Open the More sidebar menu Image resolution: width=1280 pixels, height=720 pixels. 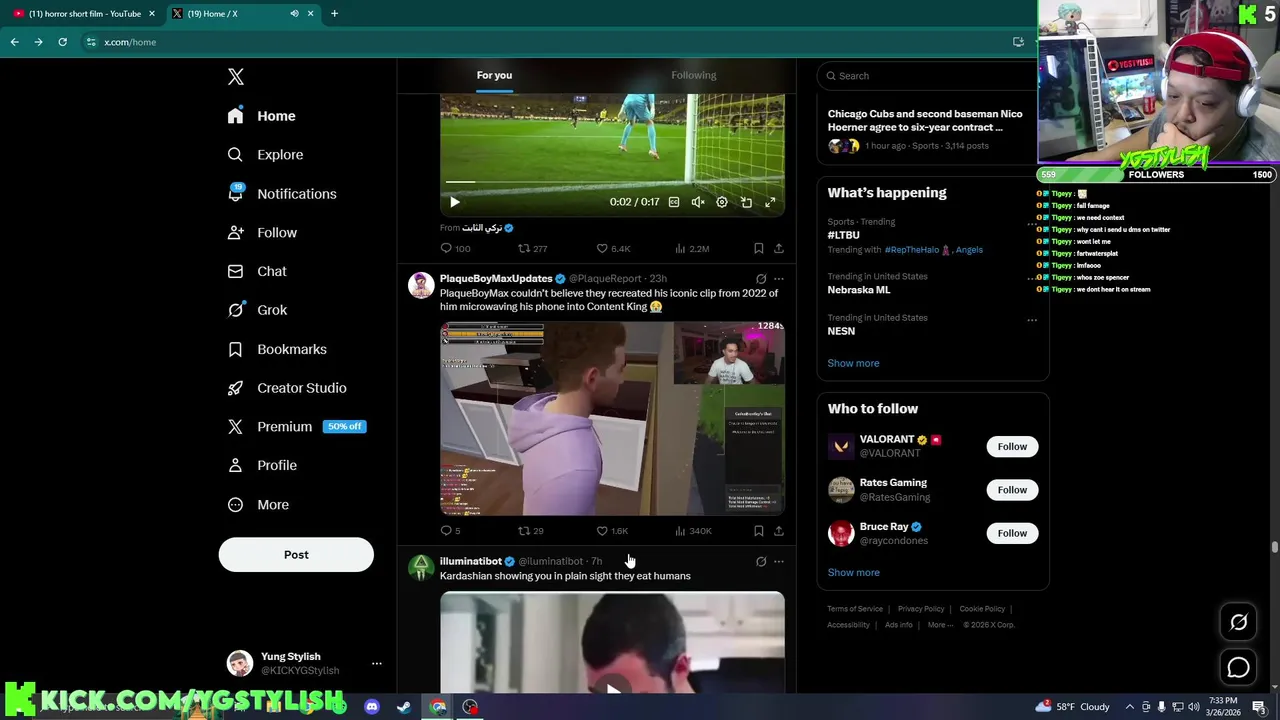[258, 505]
